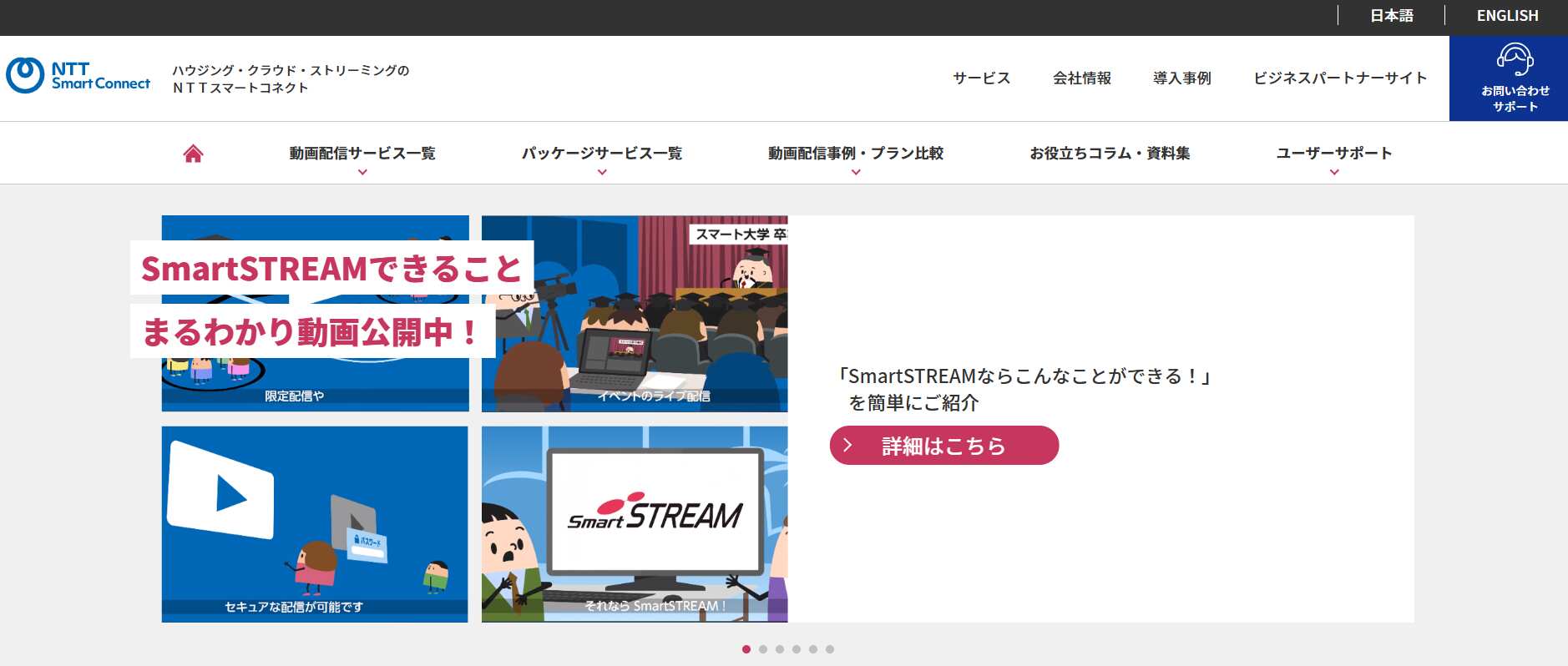Click the セキュアな配信が可能です thumbnail

coord(315,524)
